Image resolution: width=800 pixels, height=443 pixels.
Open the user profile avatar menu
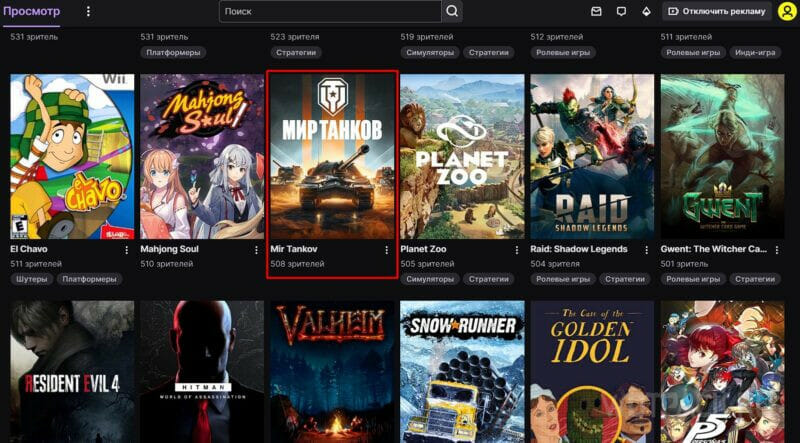786,11
